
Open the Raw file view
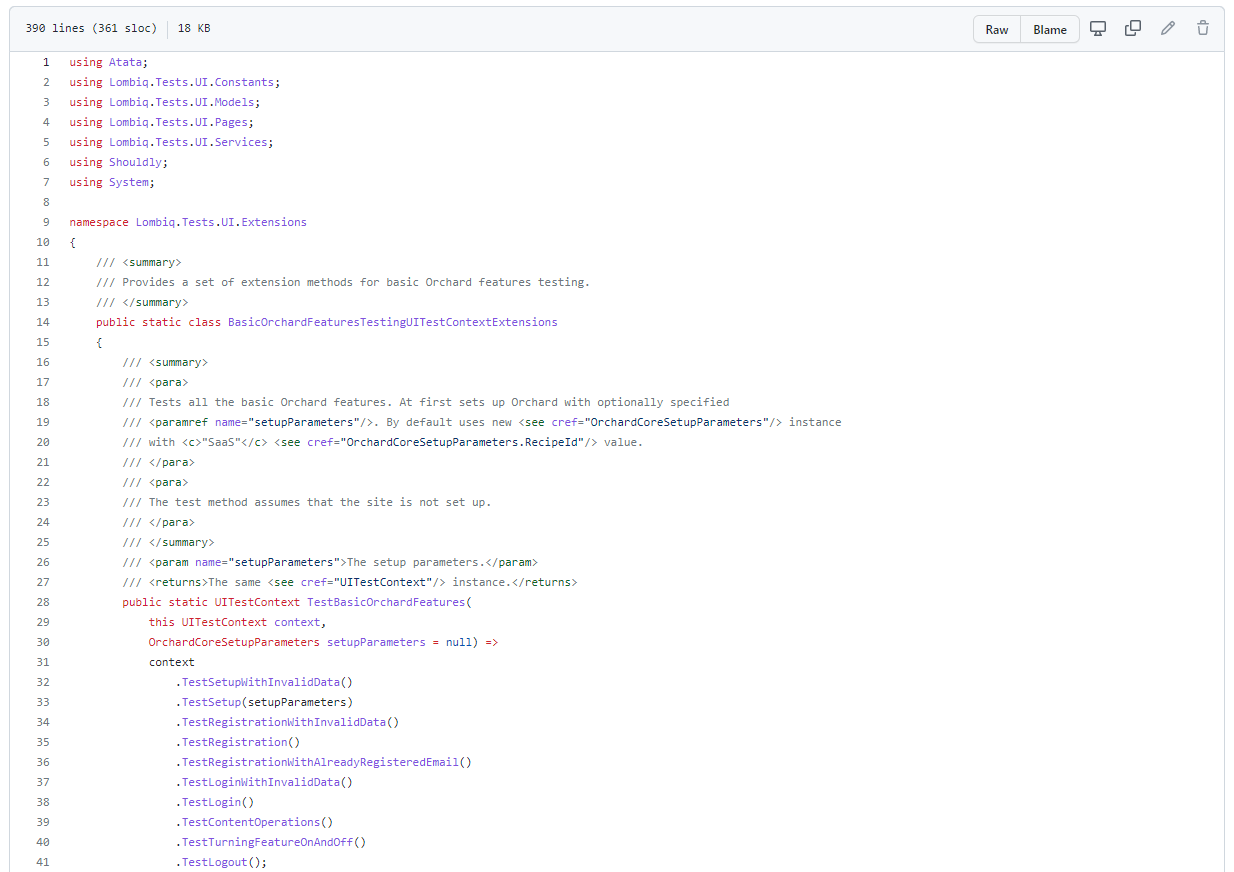coord(997,29)
